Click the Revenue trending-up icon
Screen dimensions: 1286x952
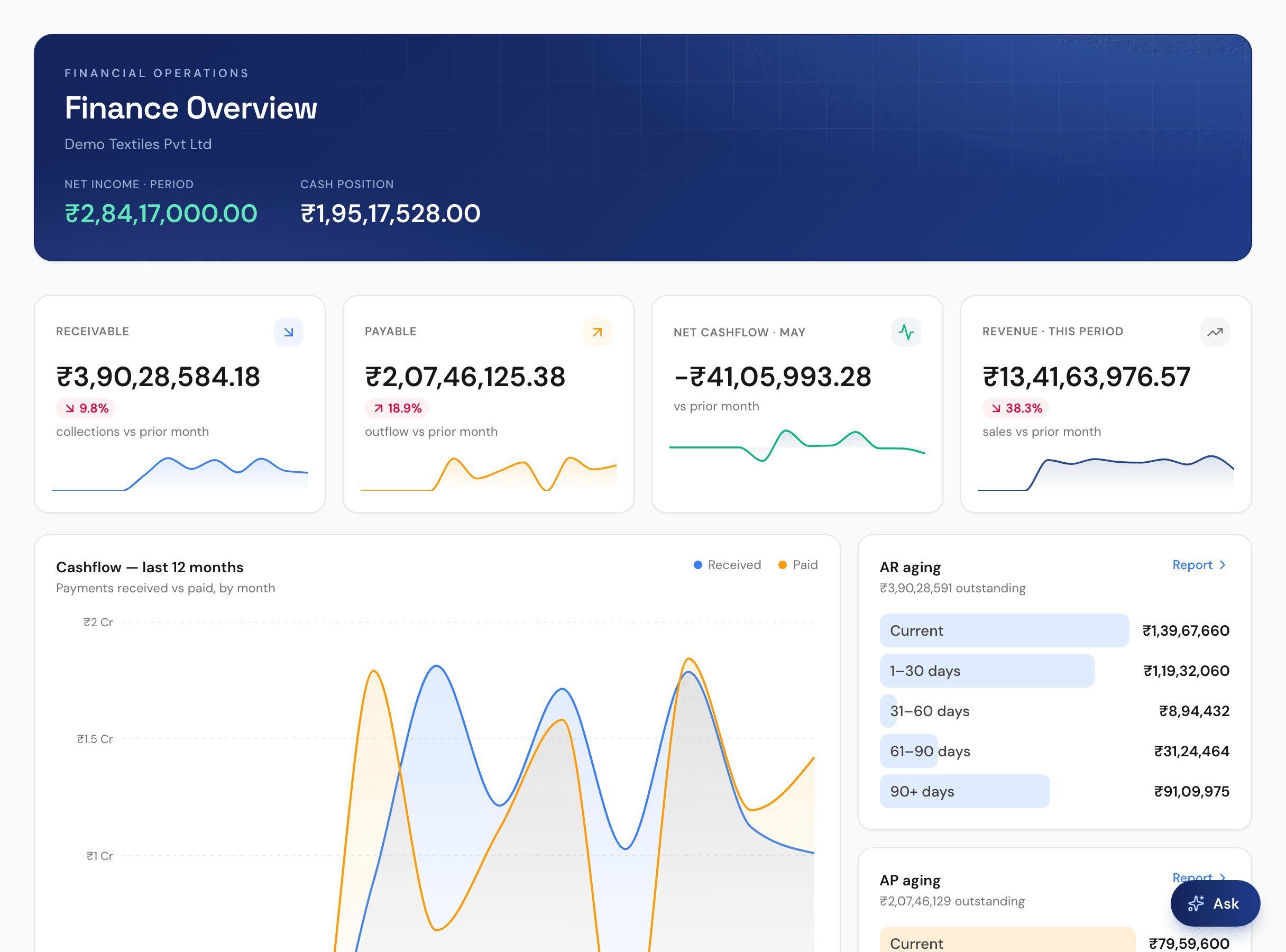[1215, 332]
